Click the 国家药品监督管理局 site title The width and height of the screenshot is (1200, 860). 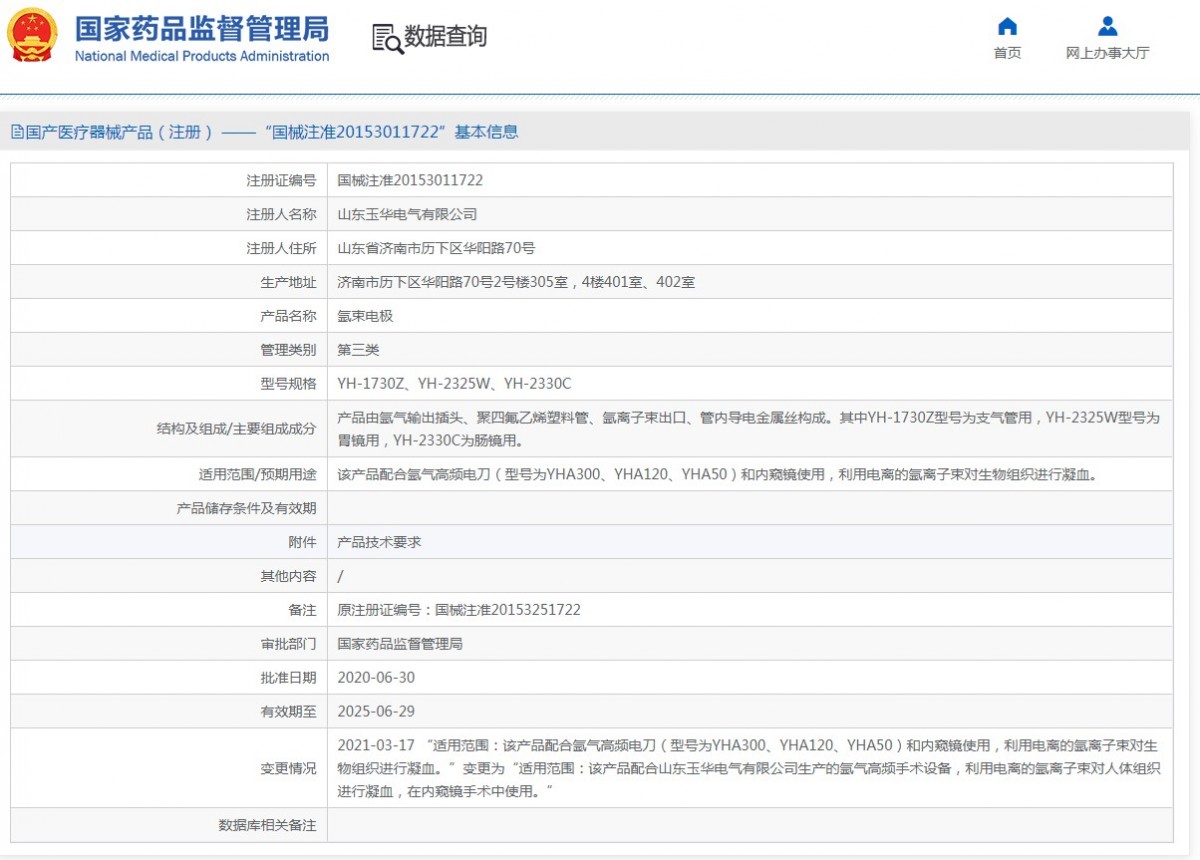(201, 28)
